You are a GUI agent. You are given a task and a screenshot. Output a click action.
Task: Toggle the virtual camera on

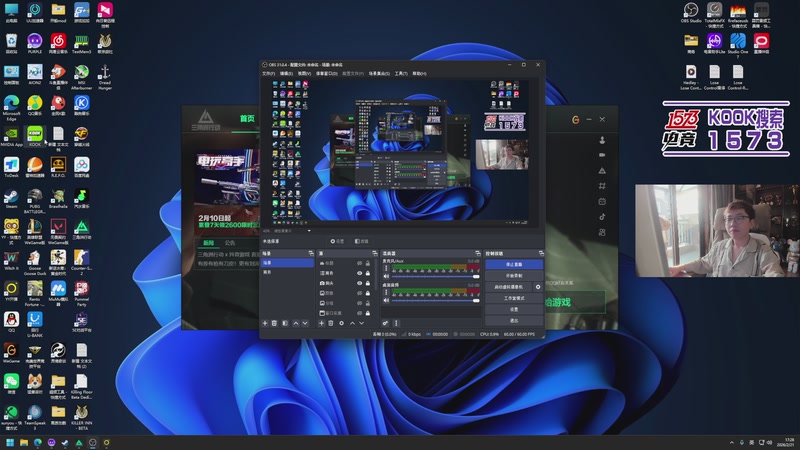coord(508,287)
